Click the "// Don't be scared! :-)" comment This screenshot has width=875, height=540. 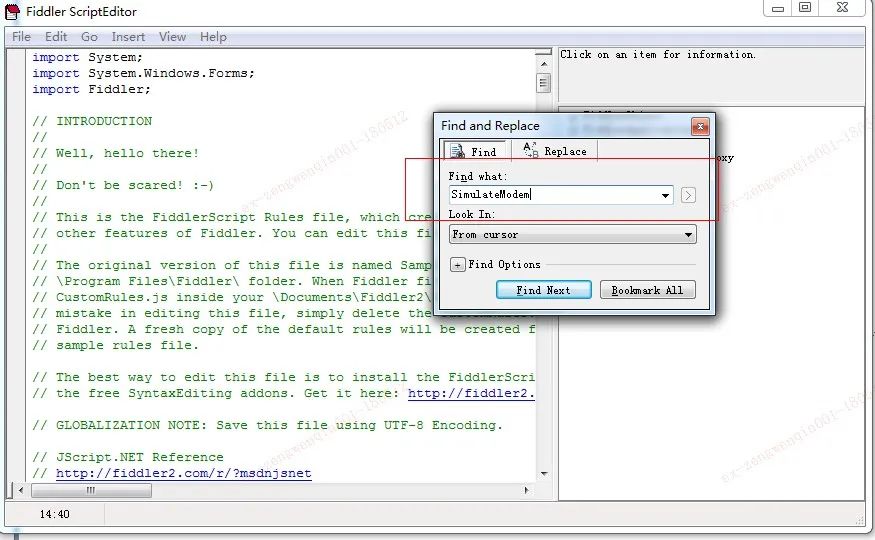pyautogui.click(x=123, y=185)
